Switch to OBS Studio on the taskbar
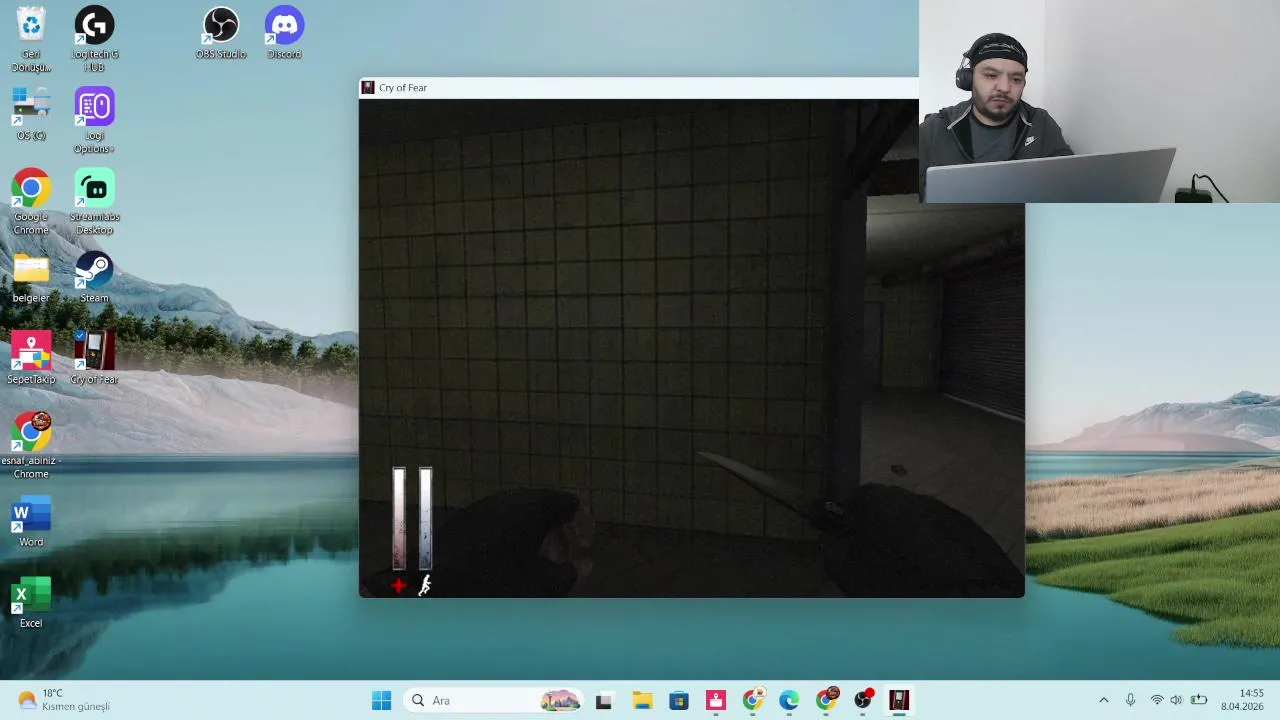Viewport: 1280px width, 720px height. pyautogui.click(x=863, y=700)
